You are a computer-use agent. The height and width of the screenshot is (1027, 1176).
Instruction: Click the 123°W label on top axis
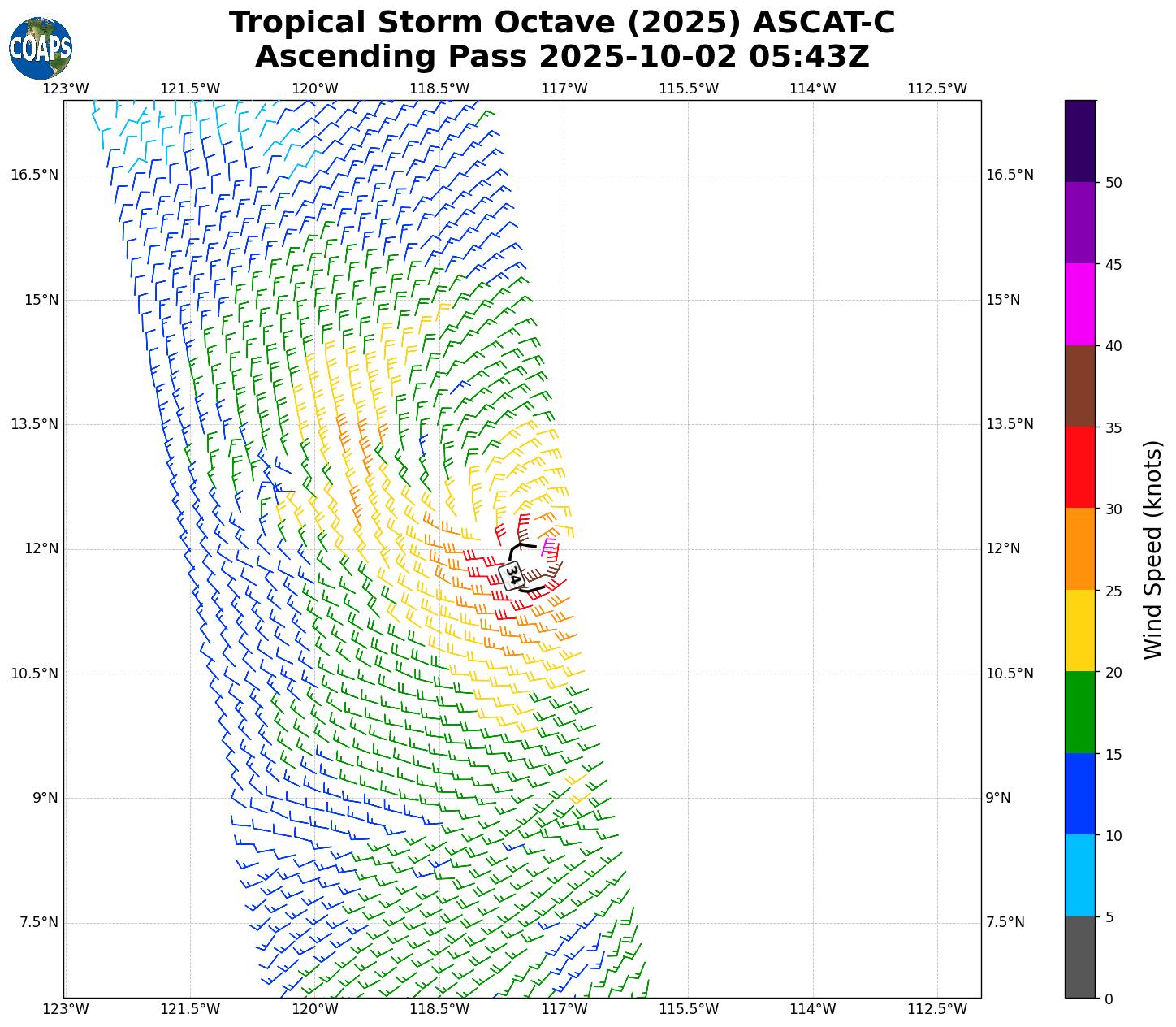click(x=65, y=88)
